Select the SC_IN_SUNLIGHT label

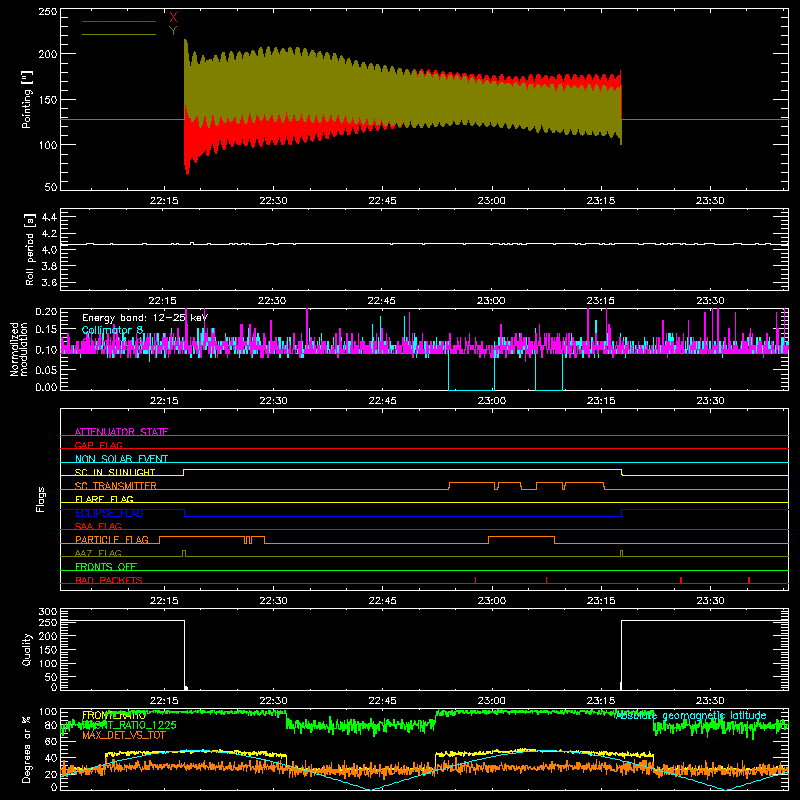pos(115,472)
